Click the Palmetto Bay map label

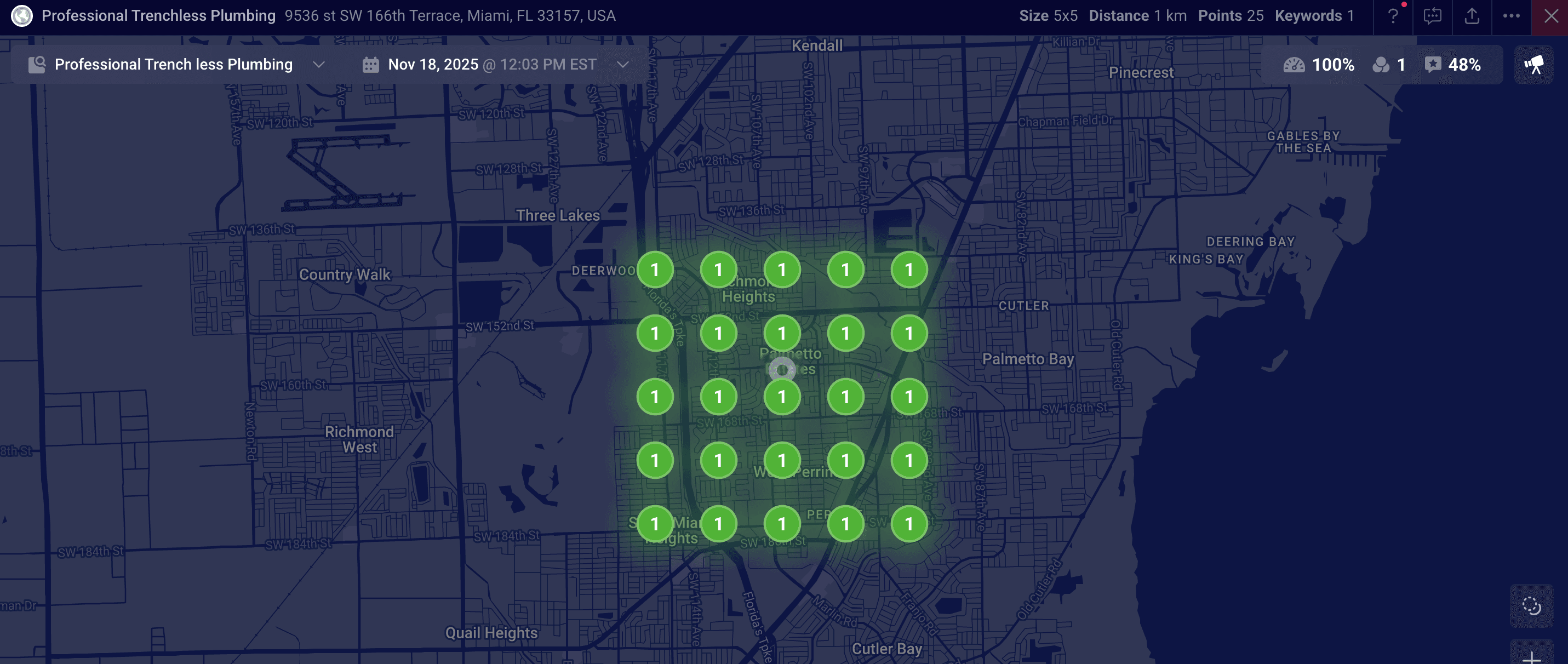pos(1028,359)
